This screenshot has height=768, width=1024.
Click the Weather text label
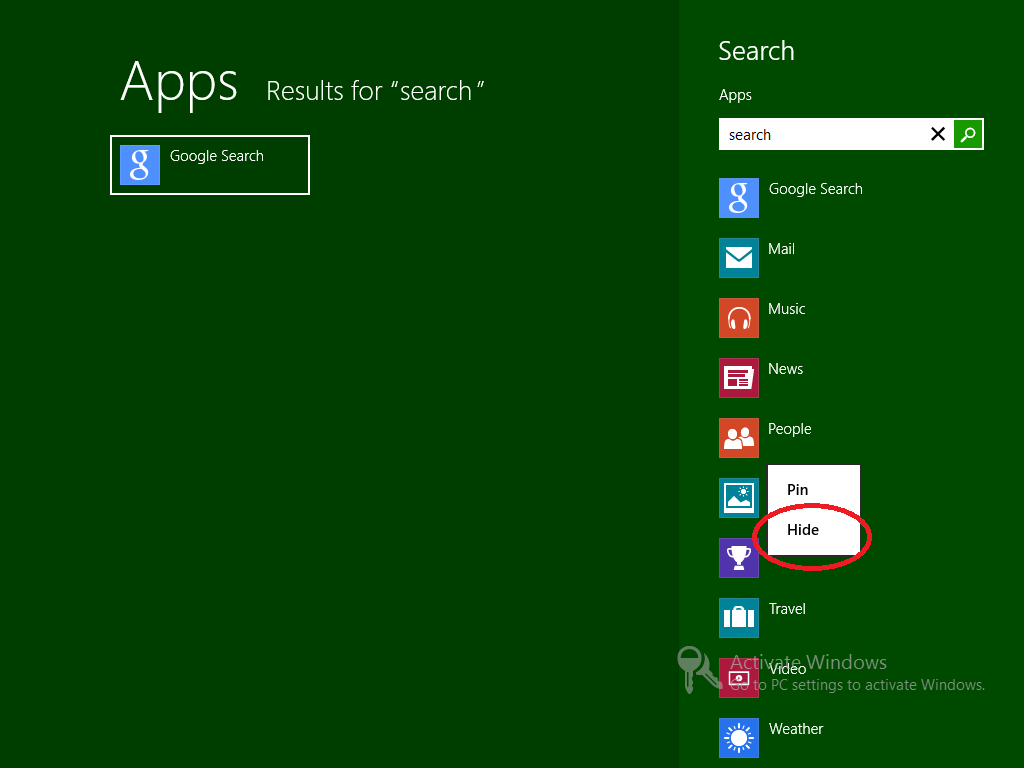(x=796, y=729)
